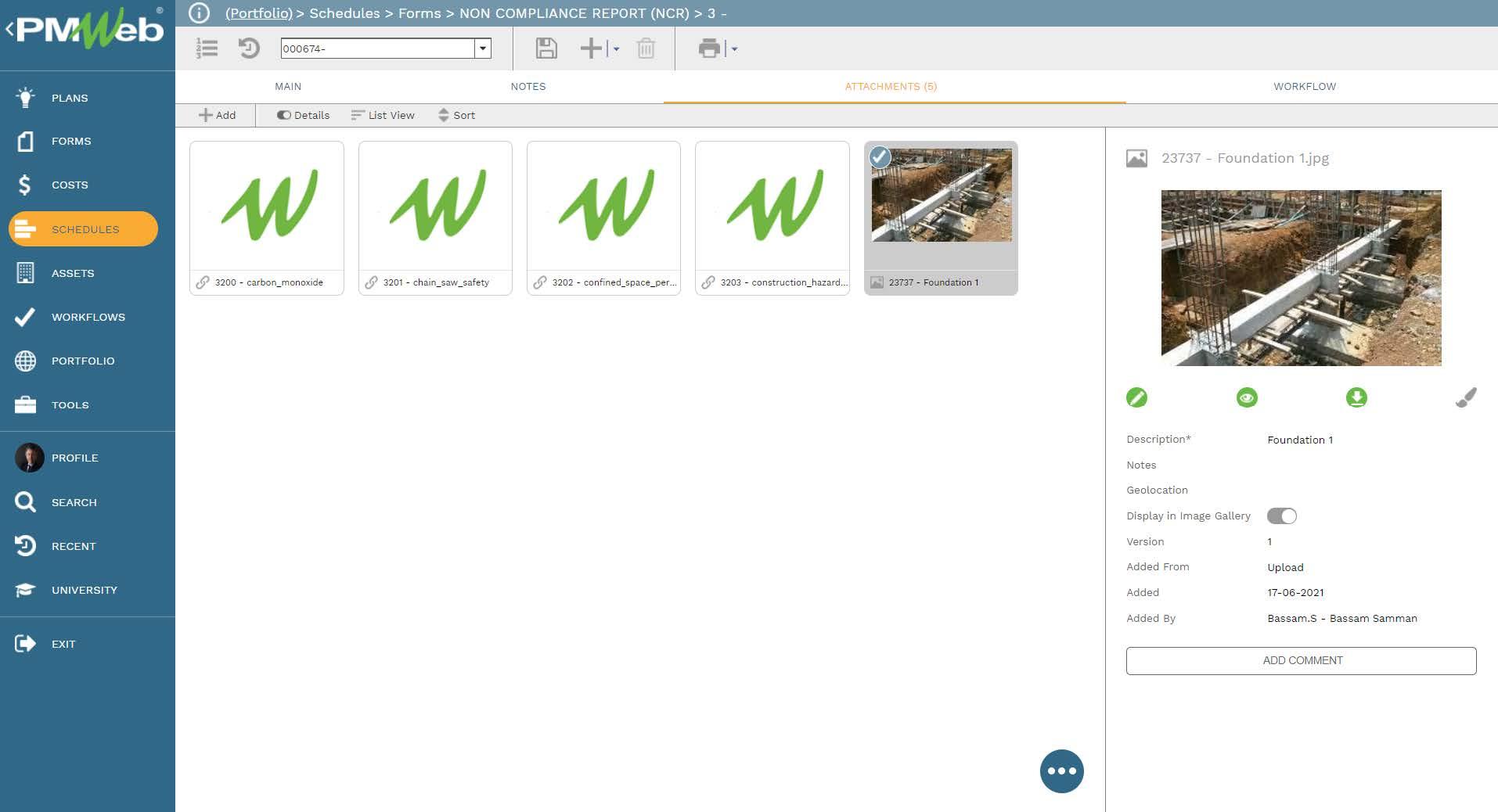The image size is (1498, 812).
Task: View attachment using green eye icon
Action: click(x=1247, y=397)
